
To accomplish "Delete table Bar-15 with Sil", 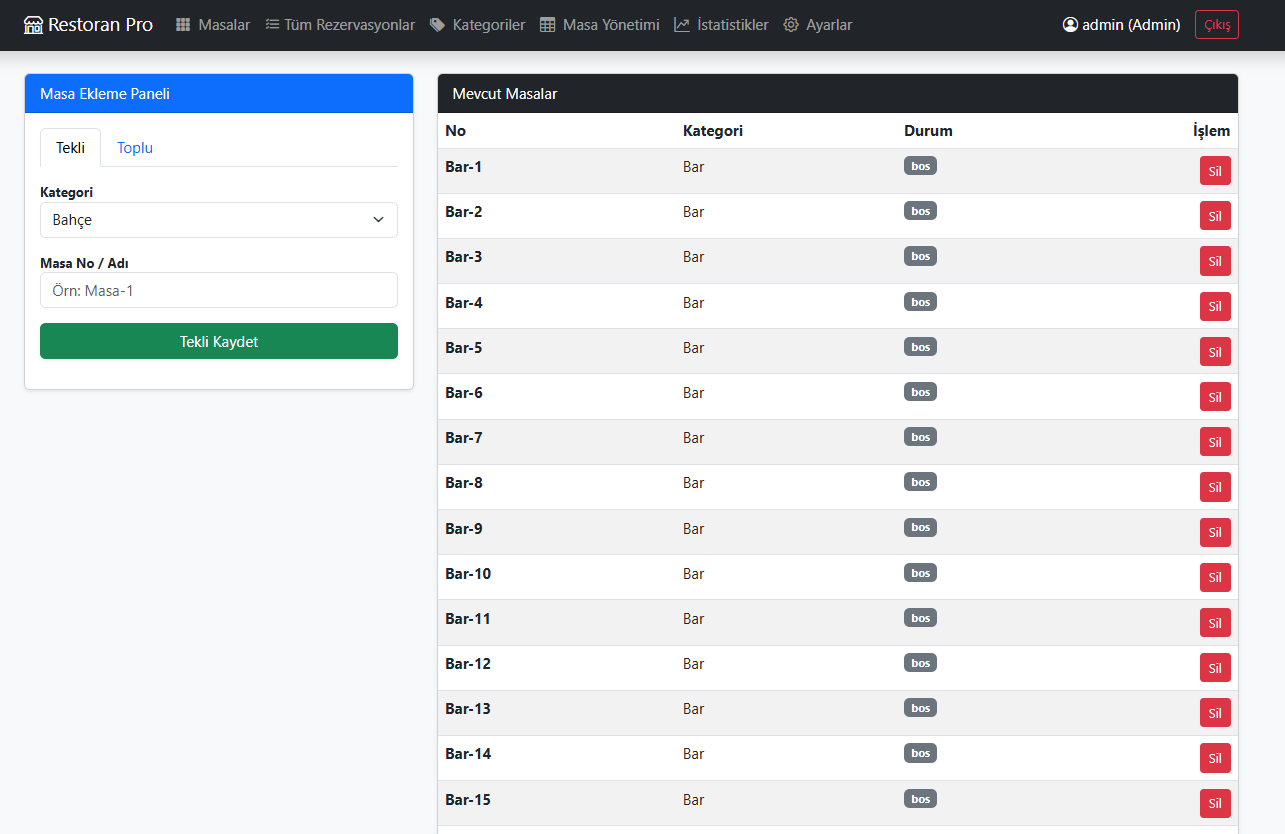I will pyautogui.click(x=1215, y=803).
